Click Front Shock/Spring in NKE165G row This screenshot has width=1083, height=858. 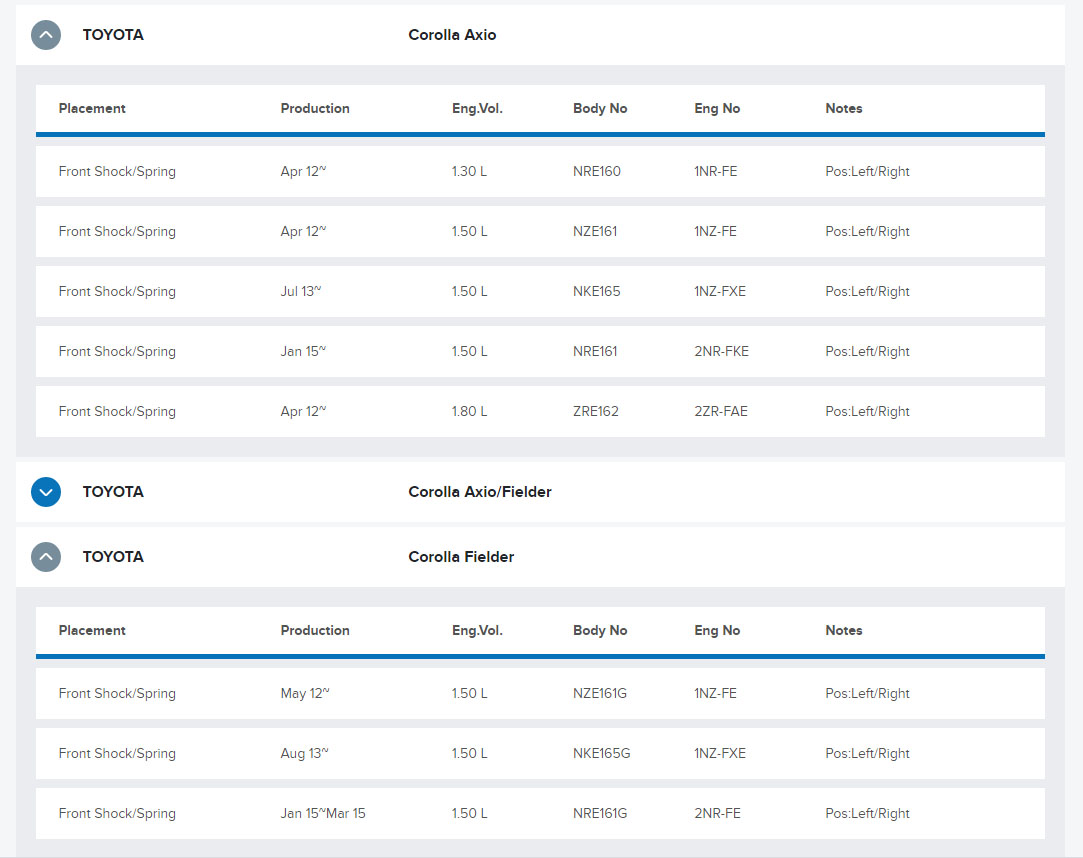pyautogui.click(x=117, y=754)
